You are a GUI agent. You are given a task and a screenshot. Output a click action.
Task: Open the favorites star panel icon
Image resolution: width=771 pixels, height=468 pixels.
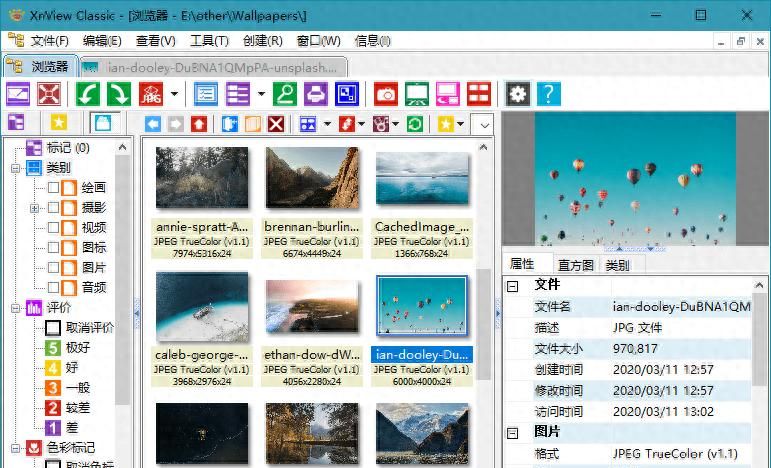click(59, 122)
